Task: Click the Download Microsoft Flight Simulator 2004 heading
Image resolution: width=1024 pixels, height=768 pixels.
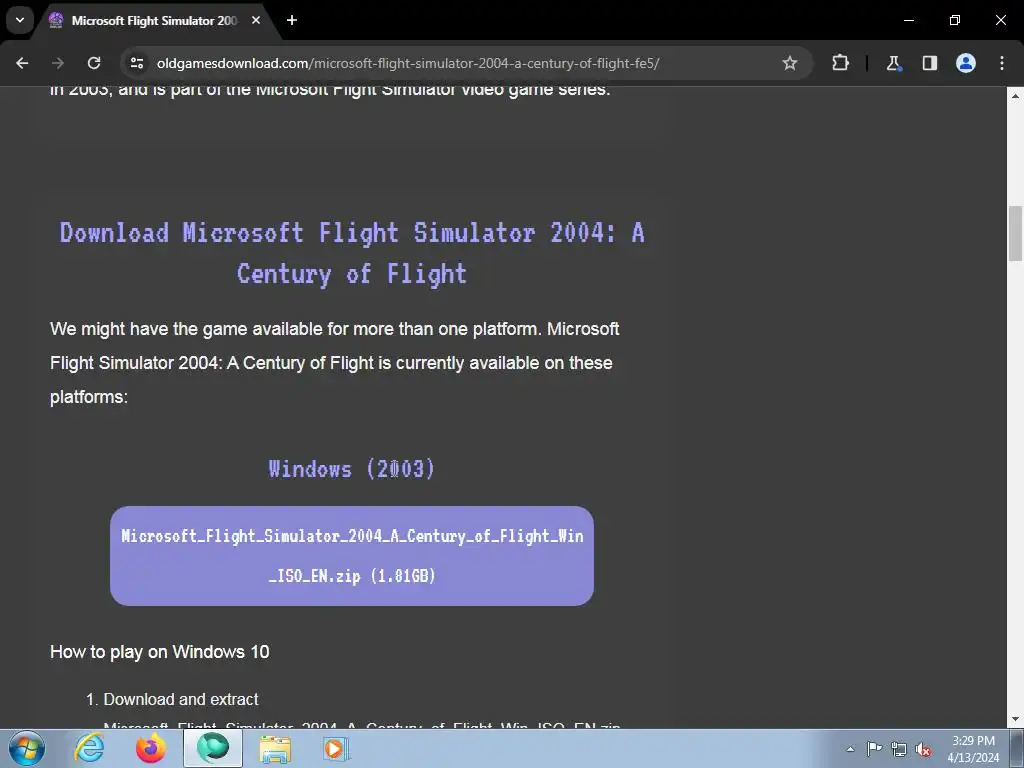Action: [x=352, y=253]
